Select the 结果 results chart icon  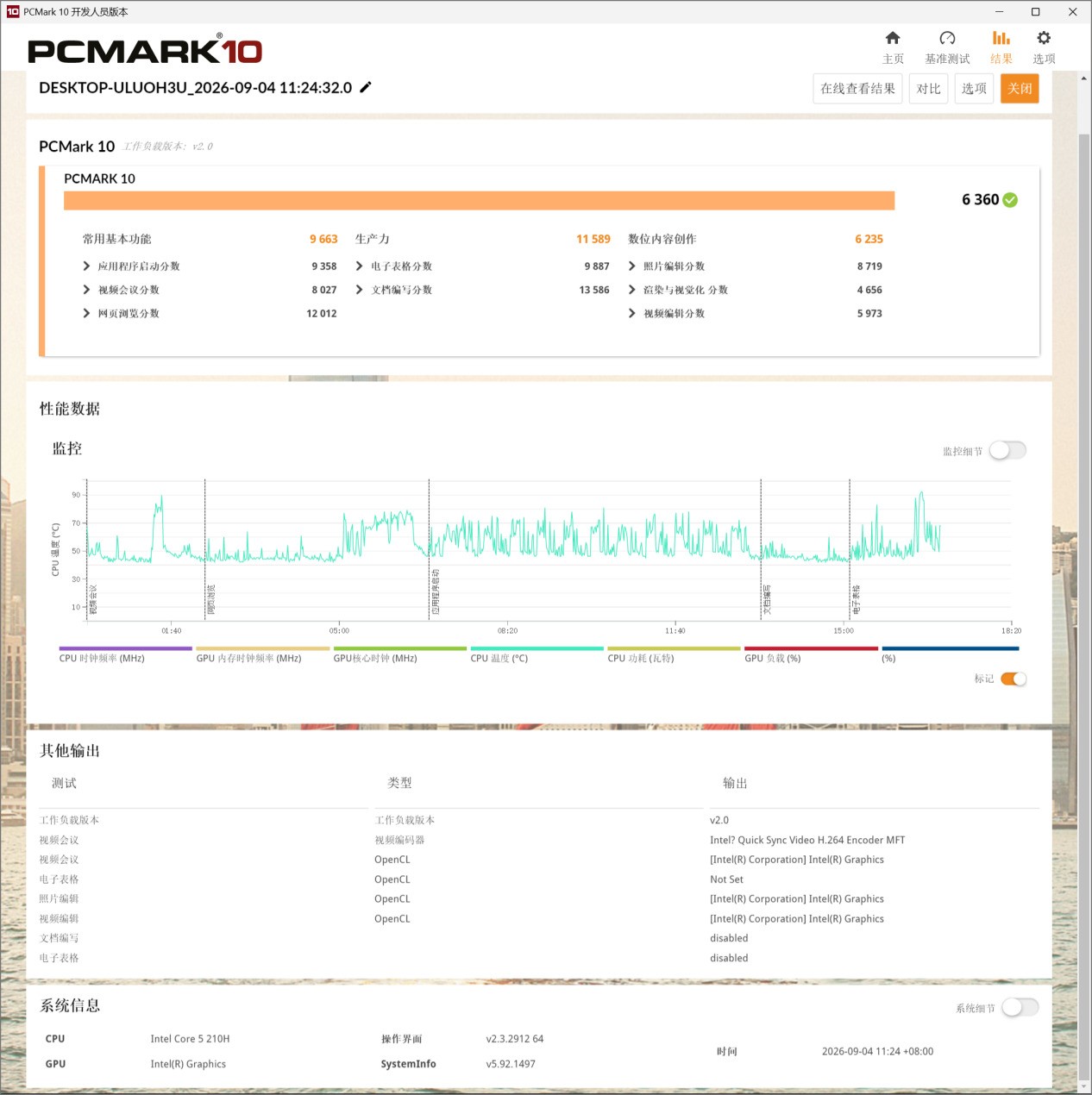(x=1001, y=38)
